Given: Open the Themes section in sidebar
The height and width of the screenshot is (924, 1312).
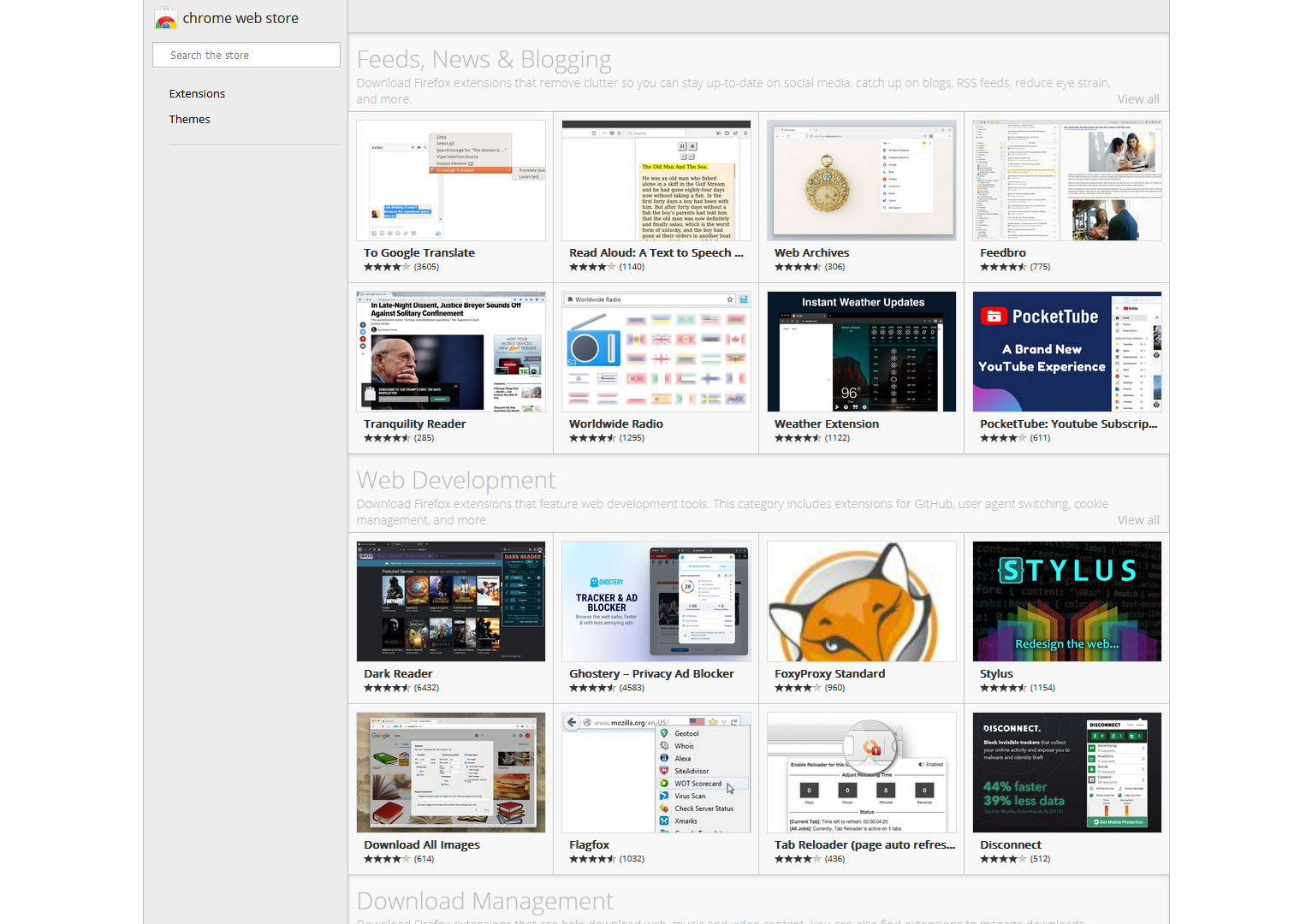Looking at the screenshot, I should pos(189,119).
